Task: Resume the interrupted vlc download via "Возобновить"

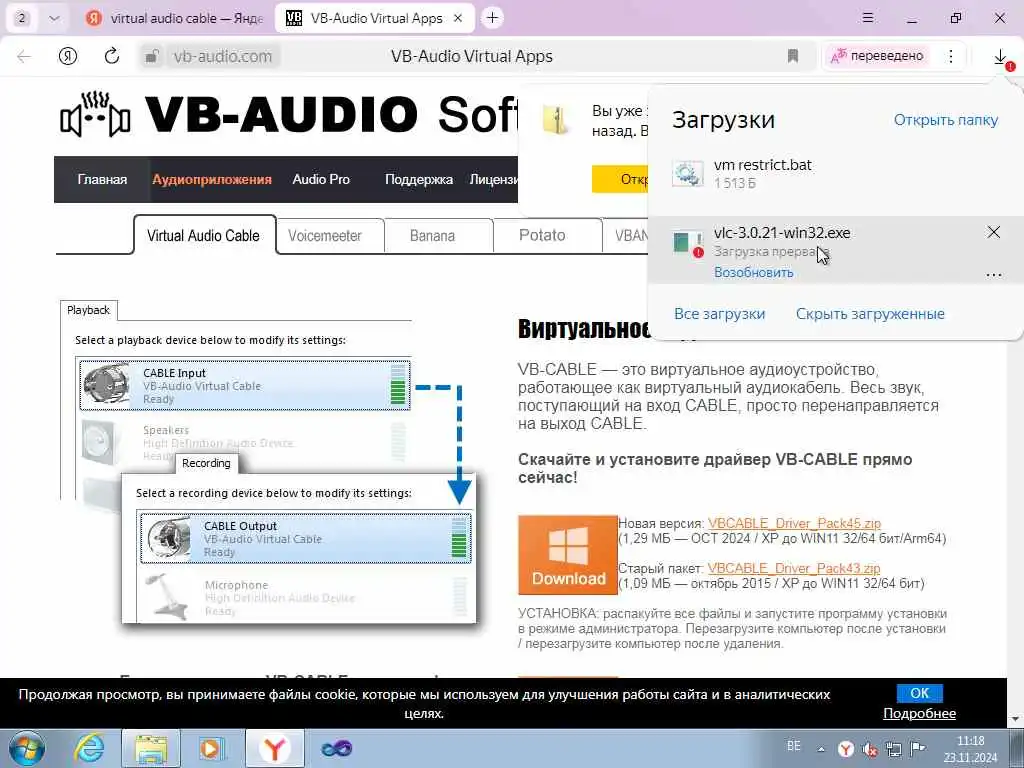Action: point(754,272)
